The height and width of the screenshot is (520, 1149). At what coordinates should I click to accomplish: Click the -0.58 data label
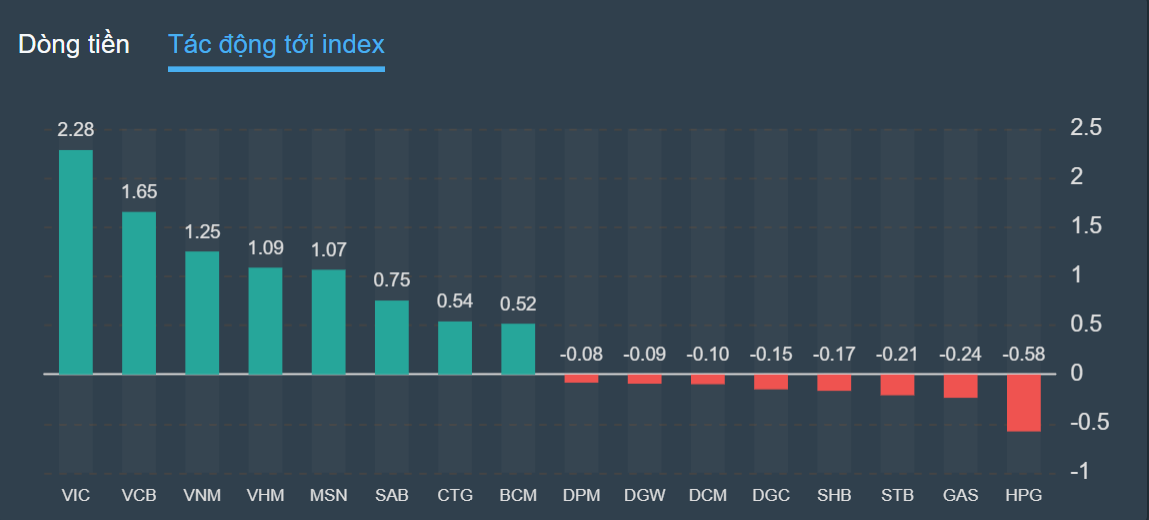pos(1024,354)
